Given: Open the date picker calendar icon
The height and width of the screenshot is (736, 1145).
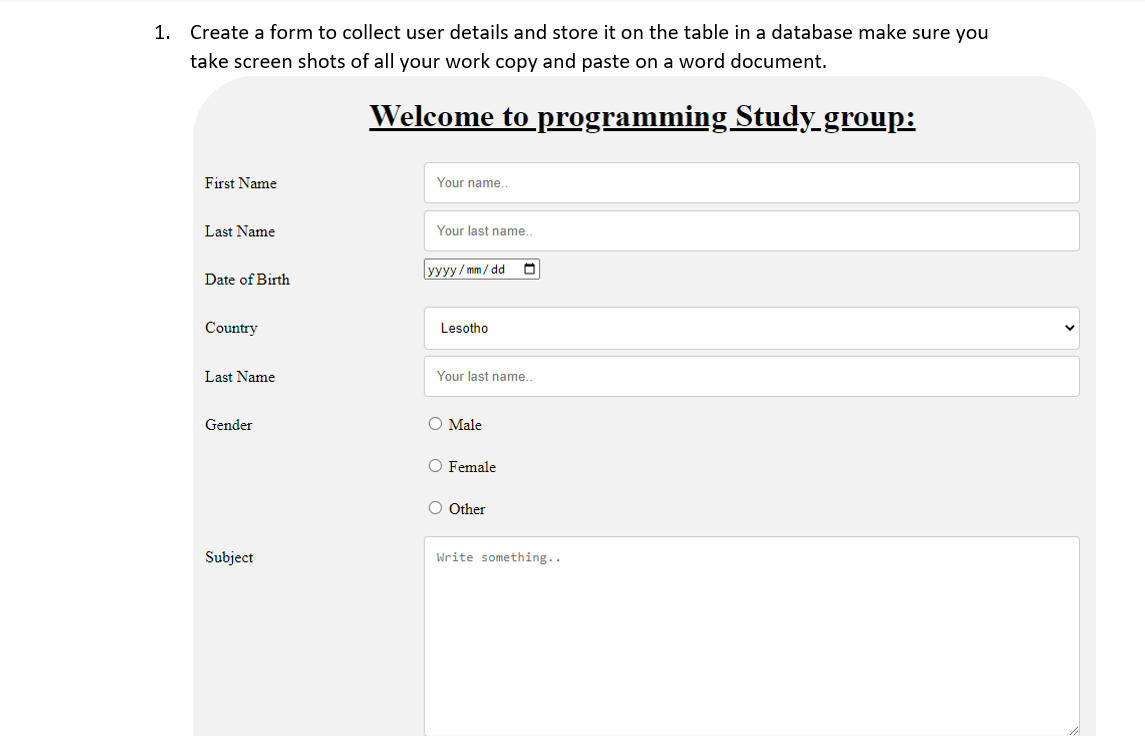Looking at the screenshot, I should (x=529, y=269).
